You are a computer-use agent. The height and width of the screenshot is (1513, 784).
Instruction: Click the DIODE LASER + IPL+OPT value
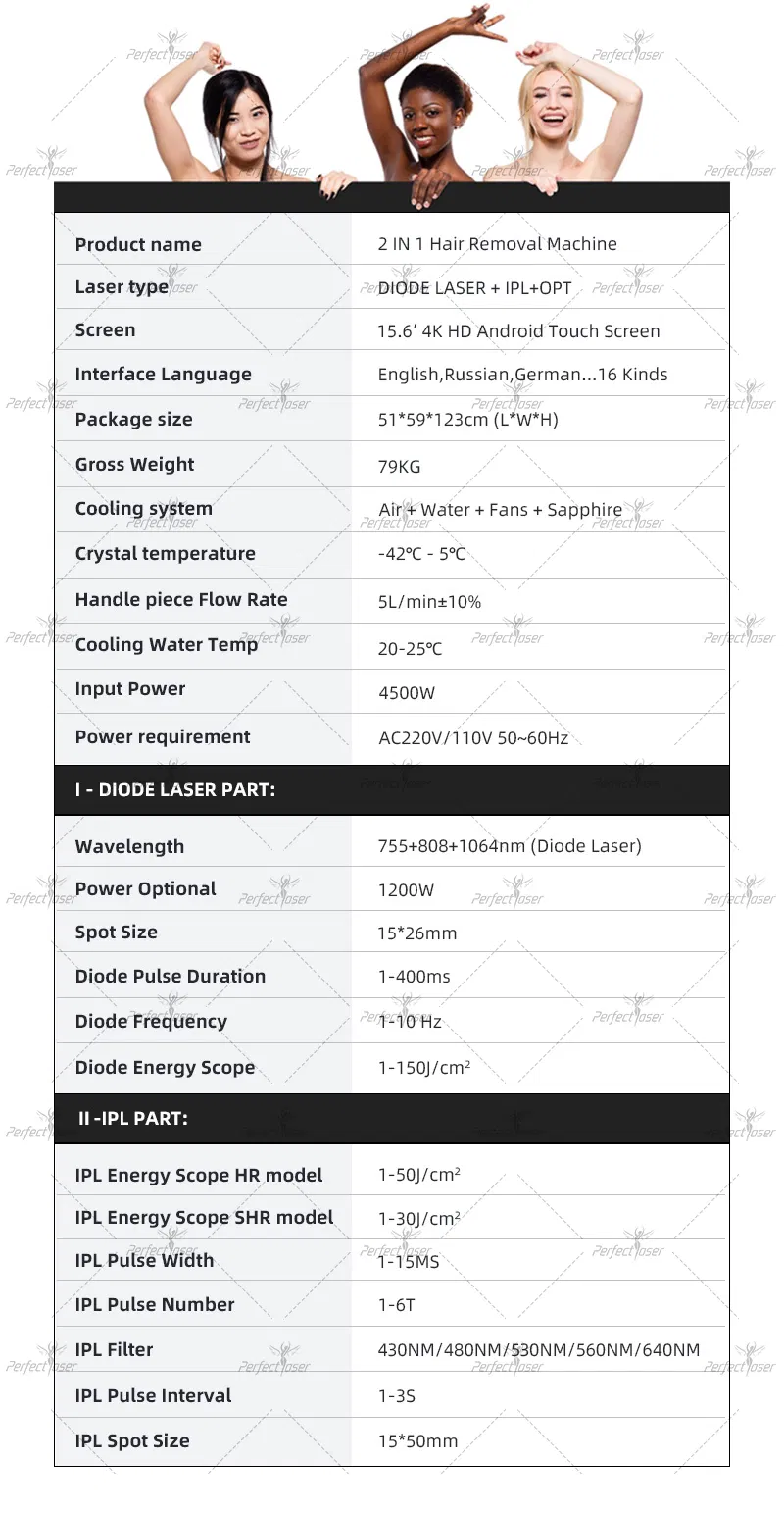tap(474, 288)
